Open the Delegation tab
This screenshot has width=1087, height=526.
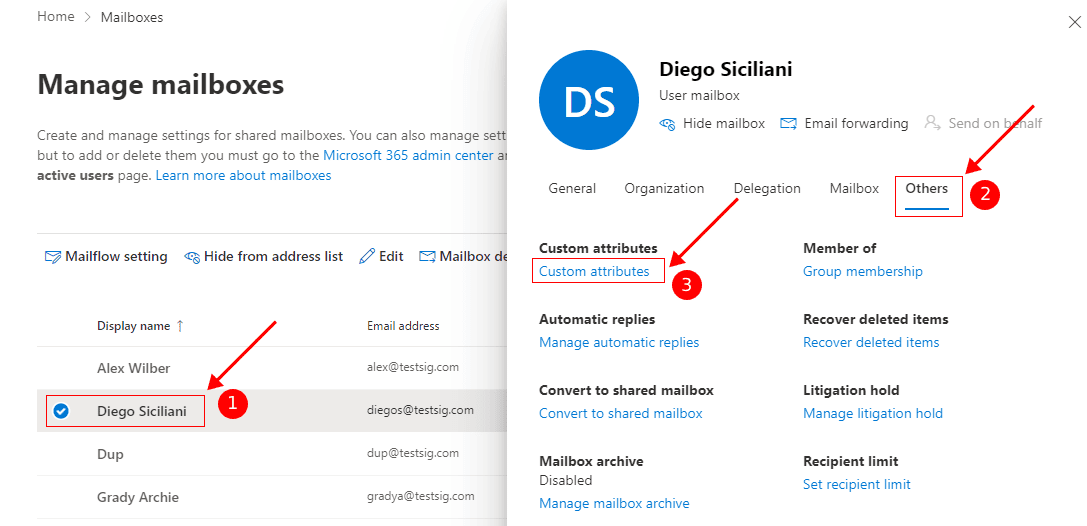point(767,188)
